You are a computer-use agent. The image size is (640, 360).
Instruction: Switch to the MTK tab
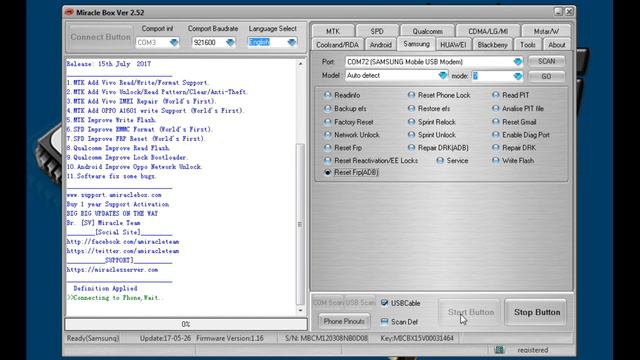coord(333,31)
